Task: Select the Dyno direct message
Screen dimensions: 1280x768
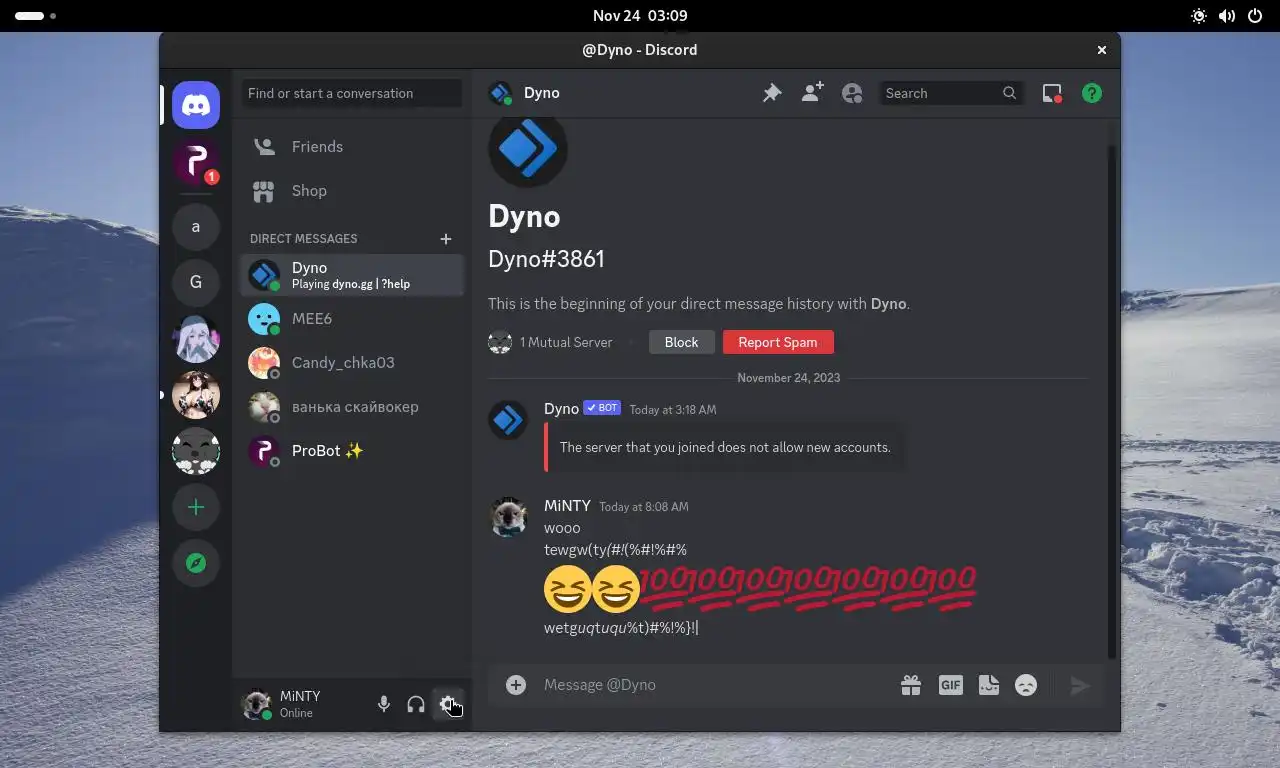Action: [352, 275]
